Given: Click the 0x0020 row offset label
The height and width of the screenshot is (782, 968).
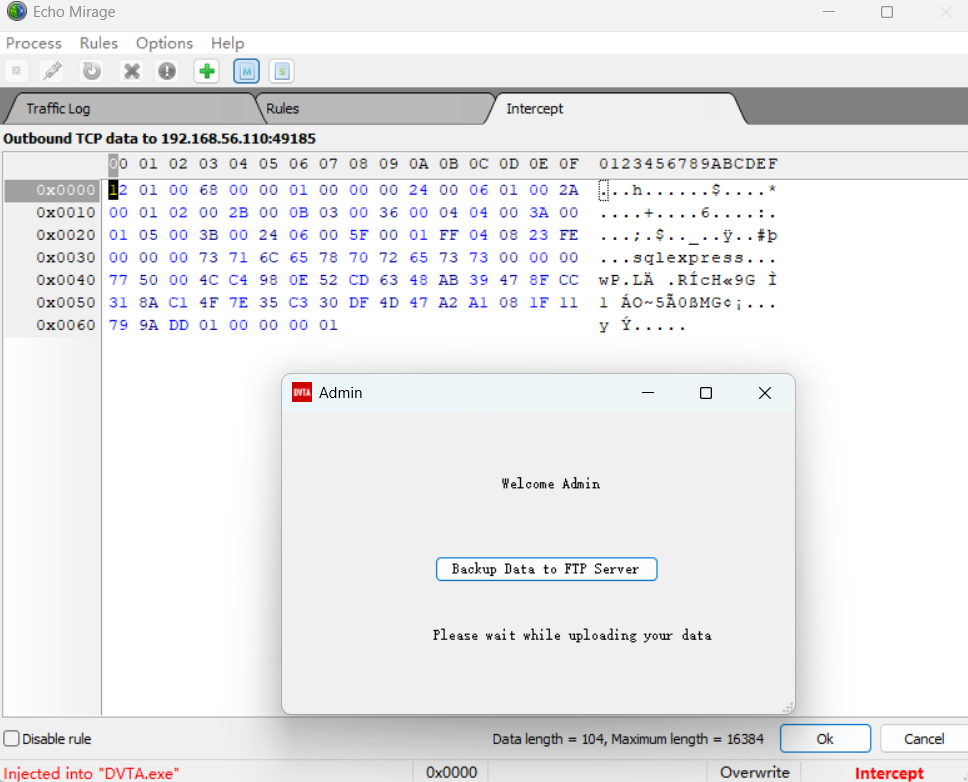Looking at the screenshot, I should (x=65, y=235).
